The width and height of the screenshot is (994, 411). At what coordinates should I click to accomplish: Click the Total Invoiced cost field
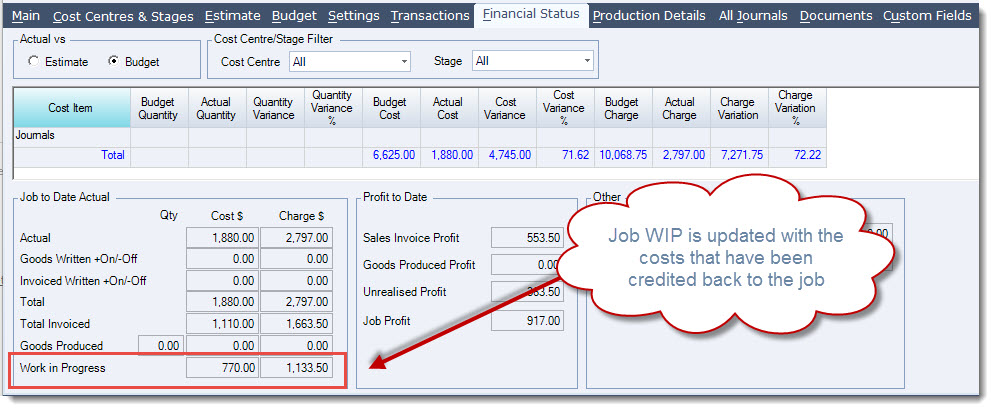pos(222,323)
